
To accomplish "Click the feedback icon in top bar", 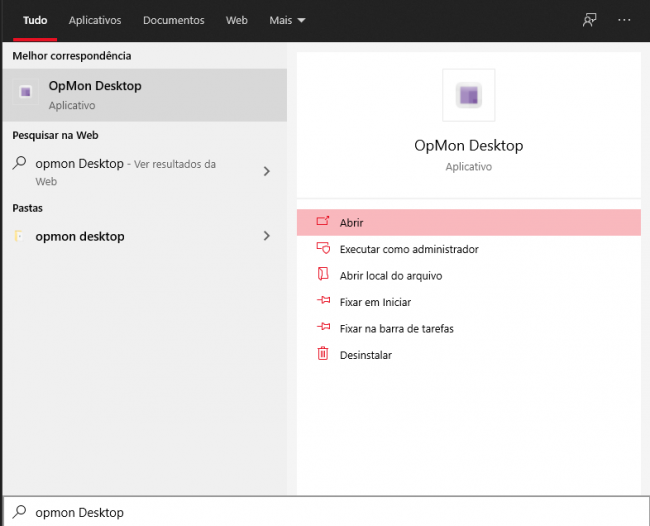I will point(590,20).
